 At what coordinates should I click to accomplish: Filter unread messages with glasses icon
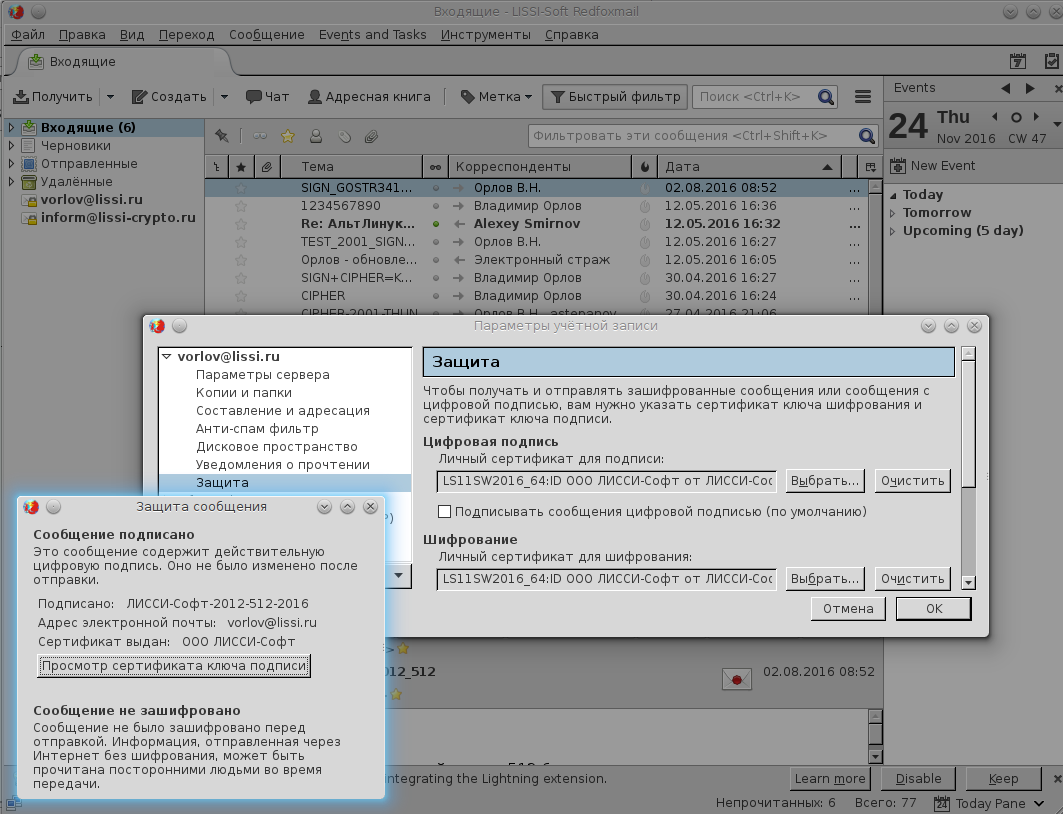tap(260, 136)
